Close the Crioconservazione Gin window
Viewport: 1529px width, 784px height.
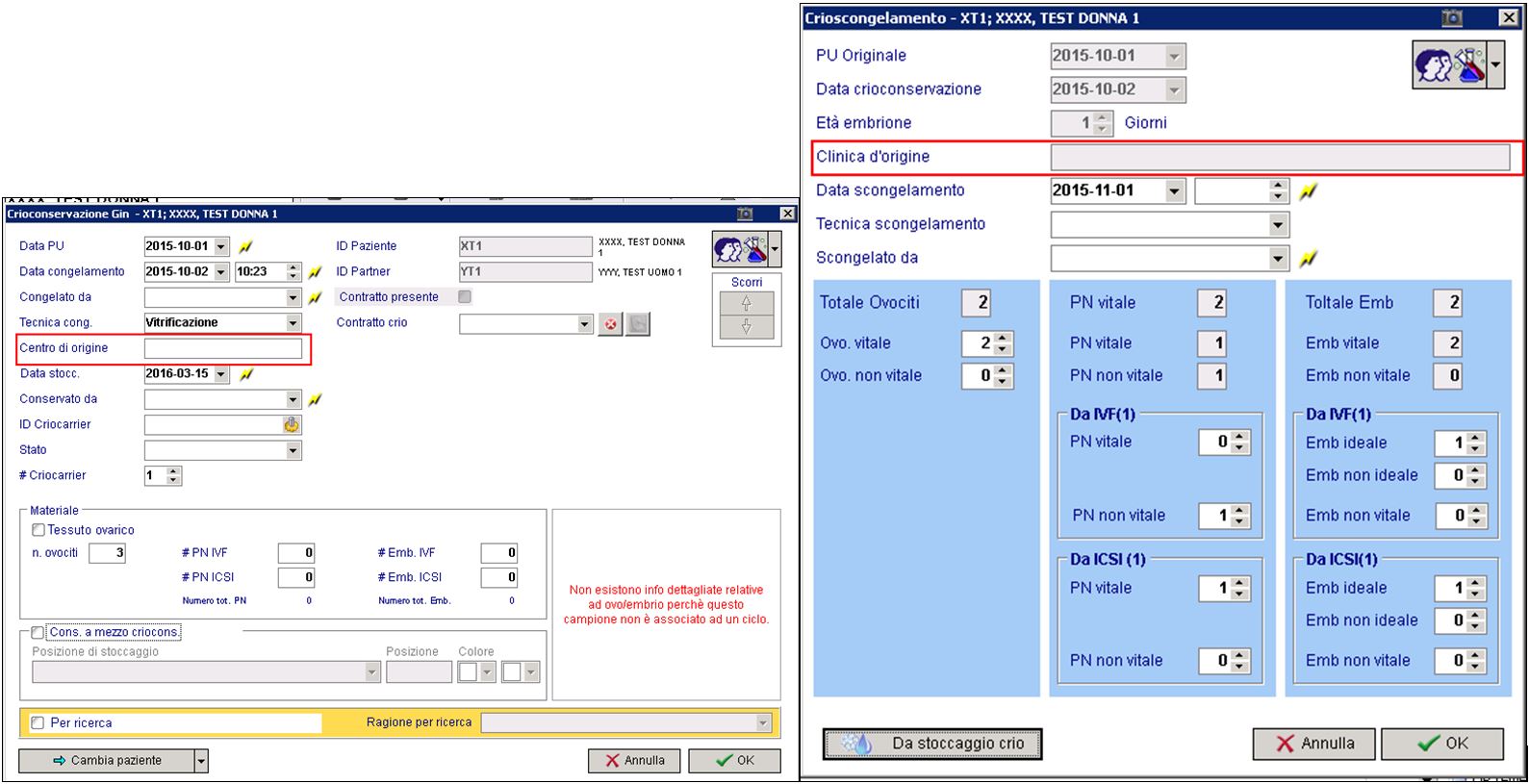[x=787, y=214]
